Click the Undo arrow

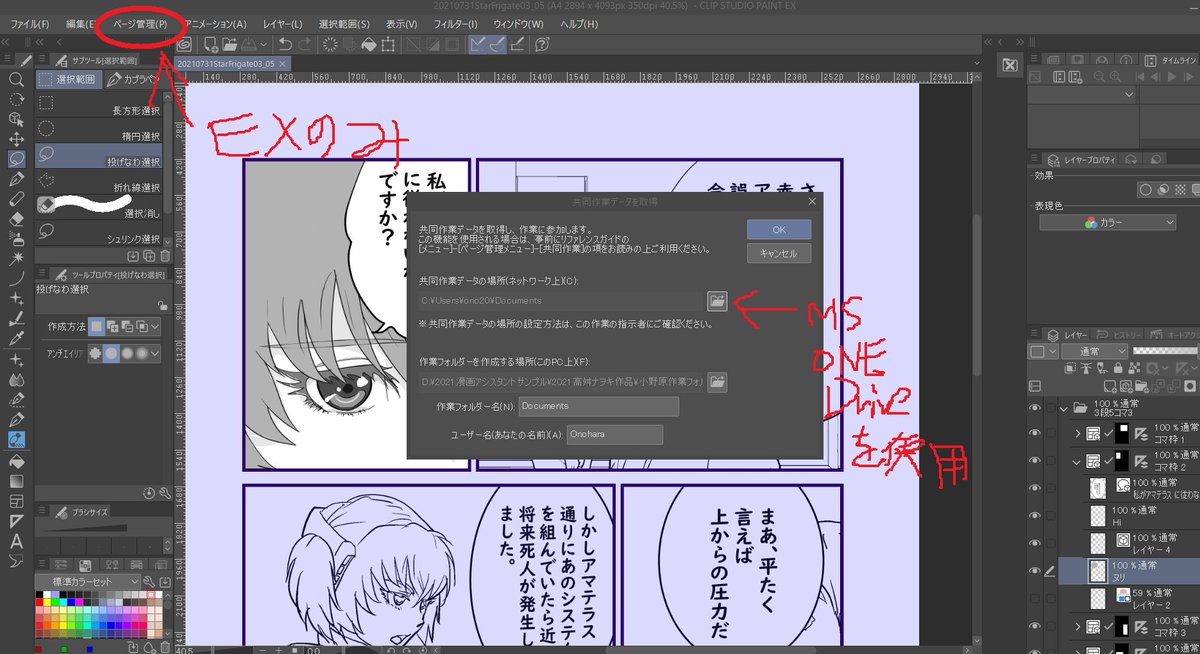(x=285, y=45)
